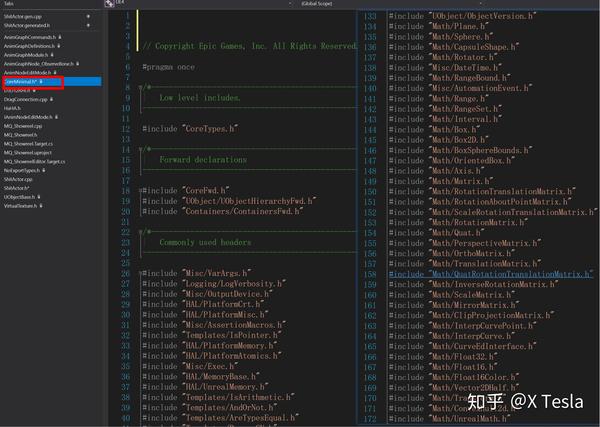Open AnimNodeEditMode.h tab
Screen dimensions: 600x427
click(28, 72)
